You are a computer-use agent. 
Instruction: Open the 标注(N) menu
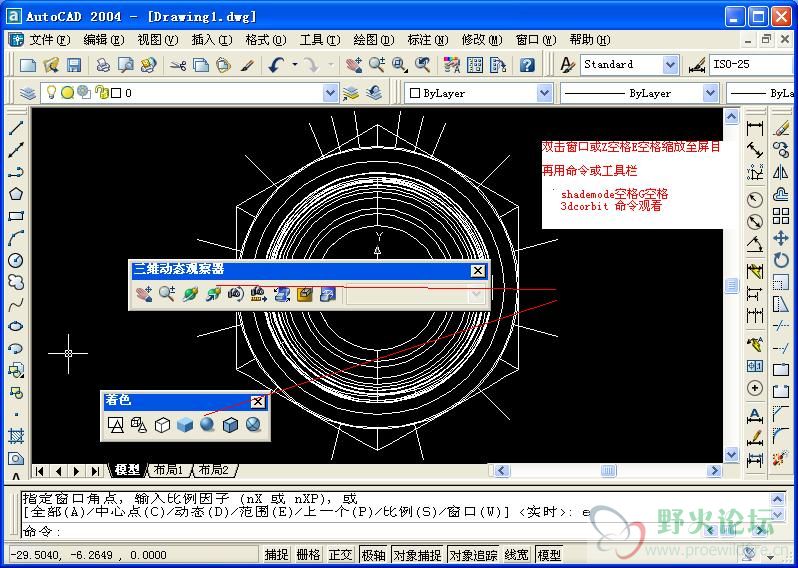[428, 40]
